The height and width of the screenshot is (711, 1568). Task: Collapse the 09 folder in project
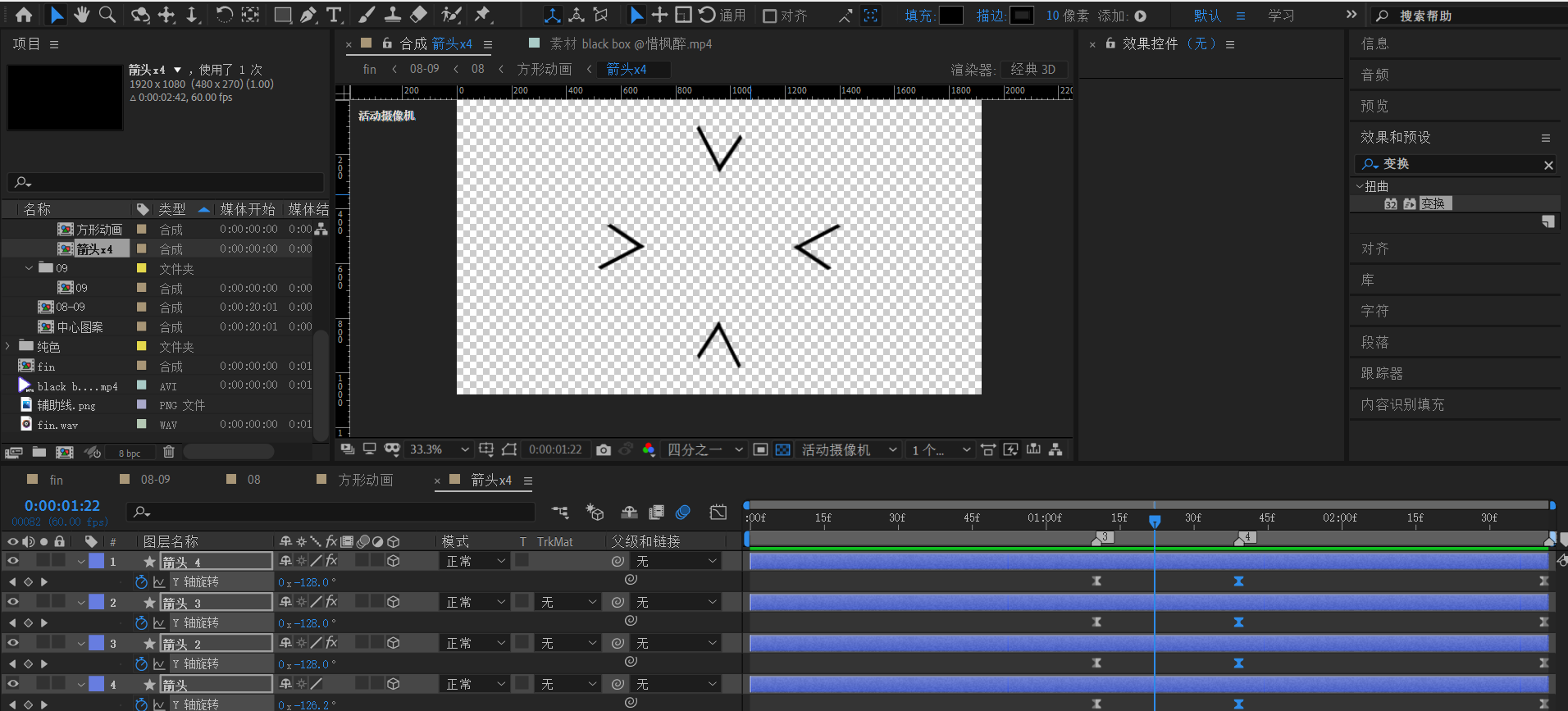tap(30, 268)
